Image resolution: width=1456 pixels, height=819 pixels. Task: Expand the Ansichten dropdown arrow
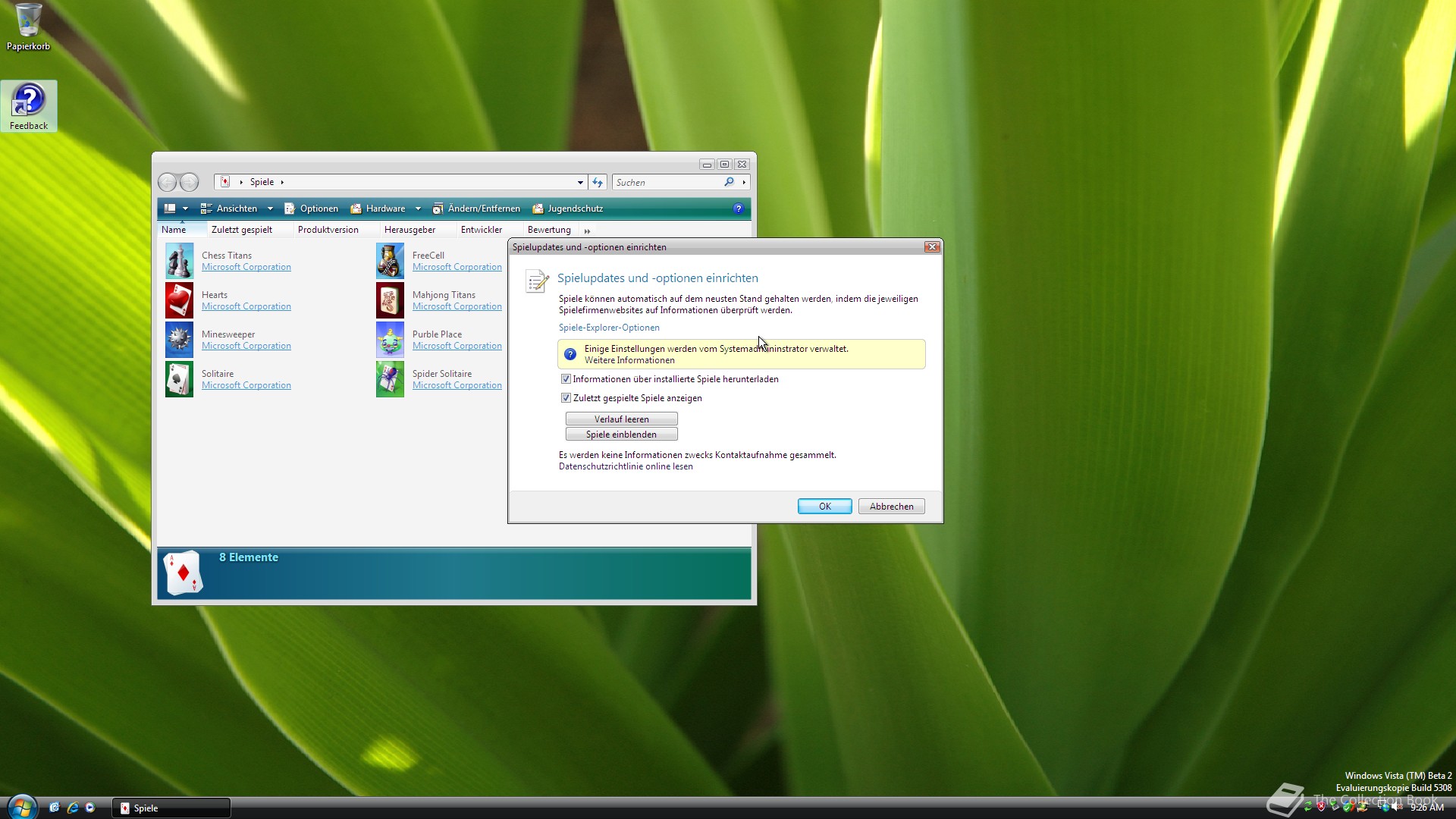(270, 209)
